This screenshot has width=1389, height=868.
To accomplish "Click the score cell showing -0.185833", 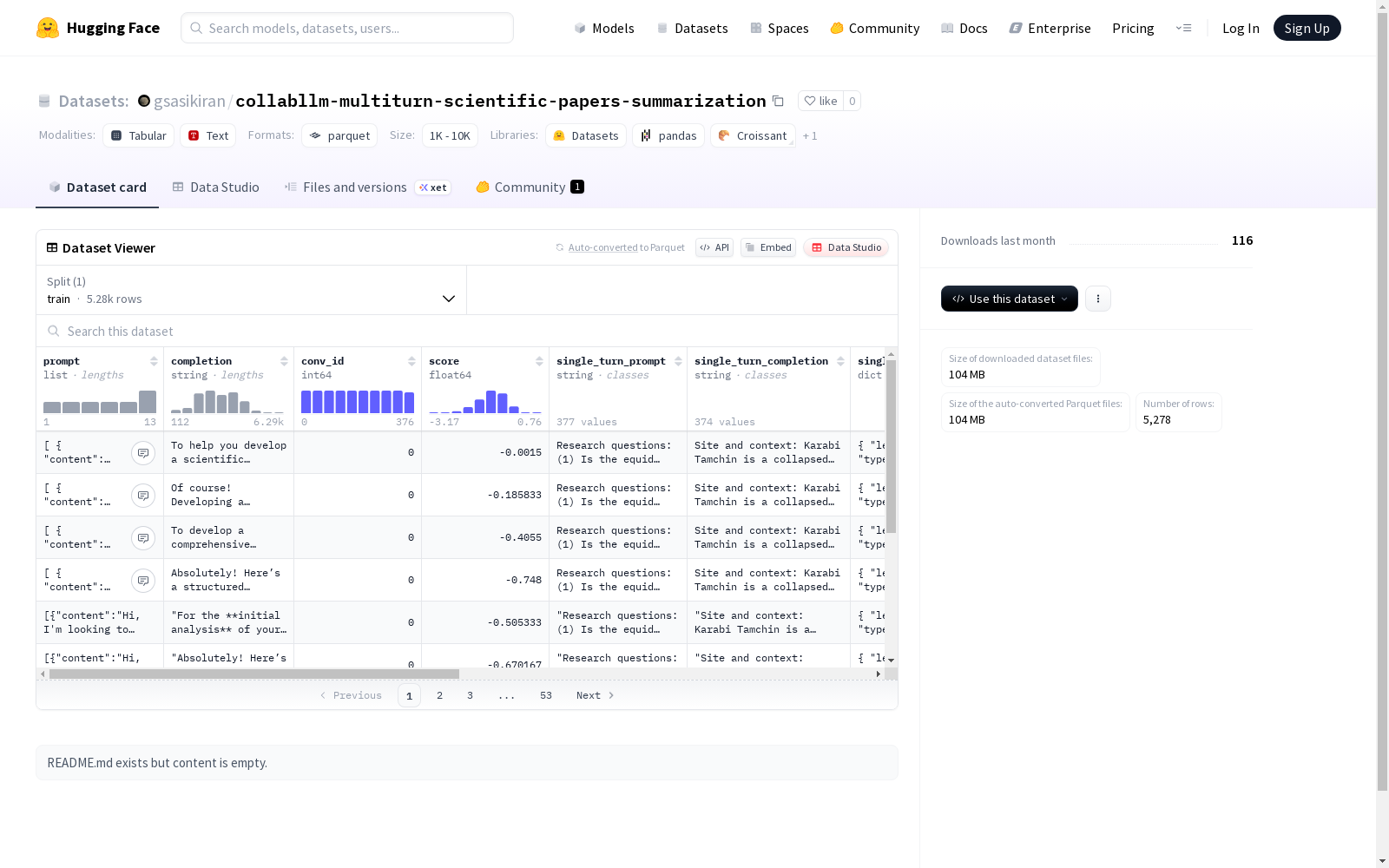I will click(485, 495).
